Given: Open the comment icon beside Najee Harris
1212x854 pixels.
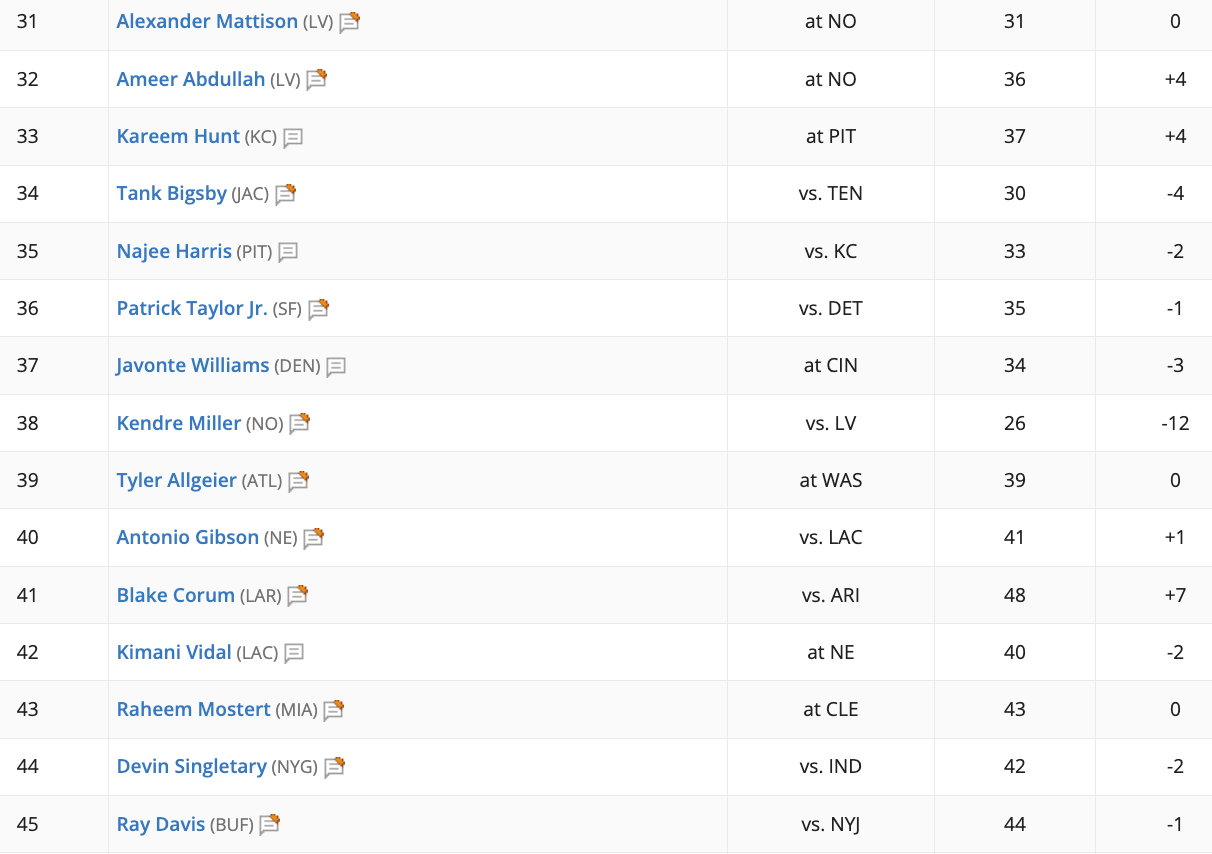Looking at the screenshot, I should click(x=288, y=252).
